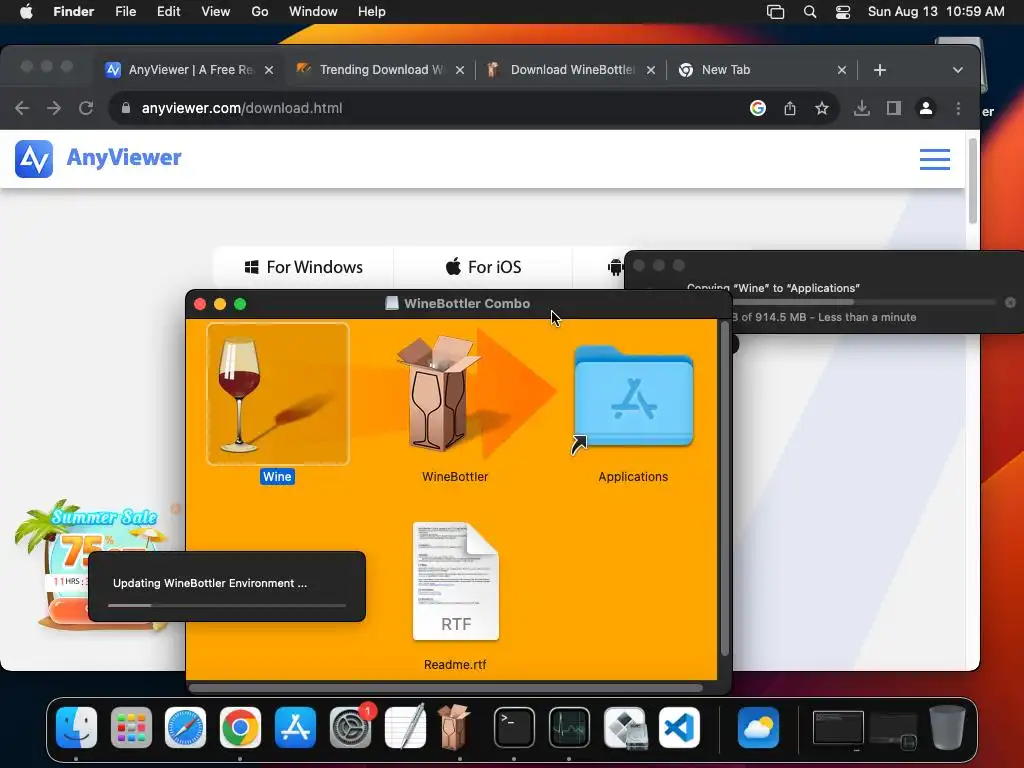Image resolution: width=1024 pixels, height=768 pixels.
Task: Click the screen mirroring menu bar icon
Action: point(775,12)
